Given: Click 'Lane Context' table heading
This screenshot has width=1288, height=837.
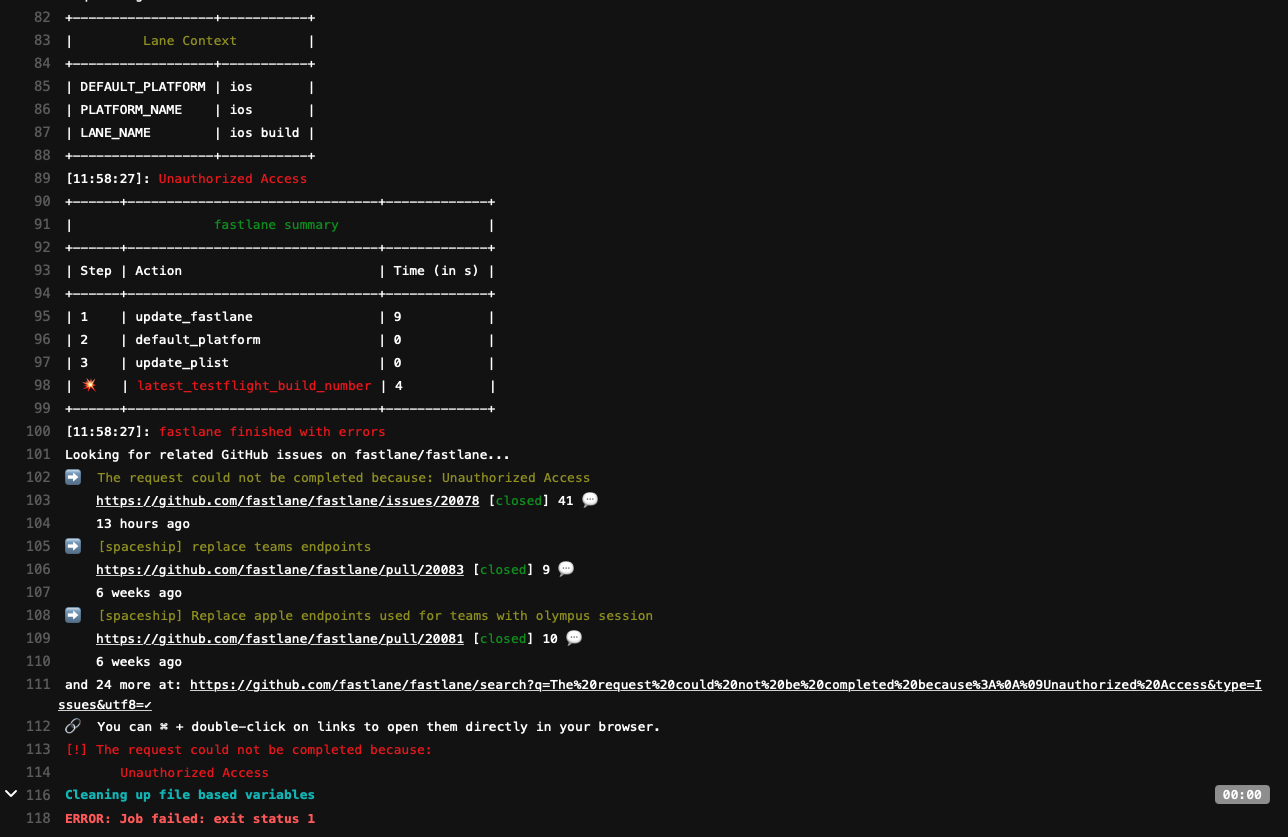Looking at the screenshot, I should [x=190, y=41].
